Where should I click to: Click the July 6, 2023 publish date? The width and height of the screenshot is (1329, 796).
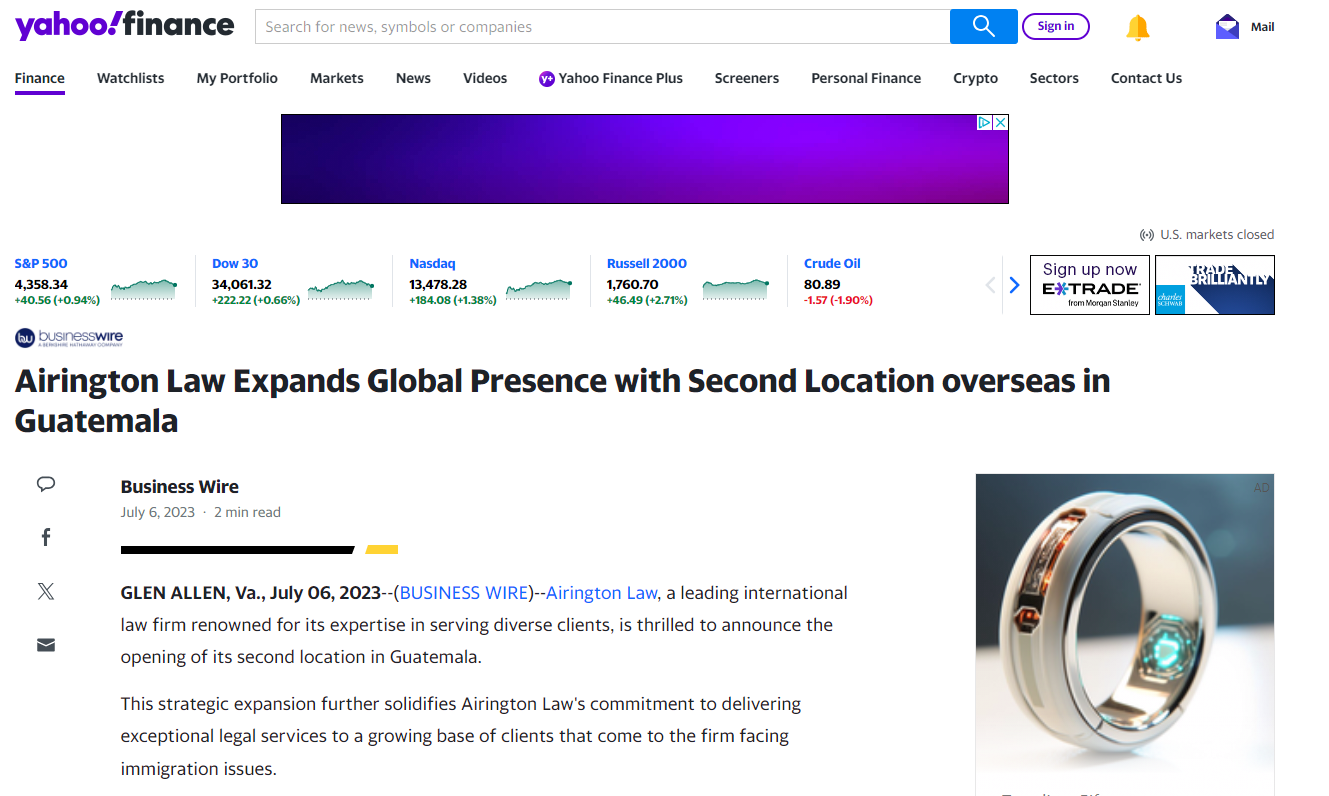158,512
